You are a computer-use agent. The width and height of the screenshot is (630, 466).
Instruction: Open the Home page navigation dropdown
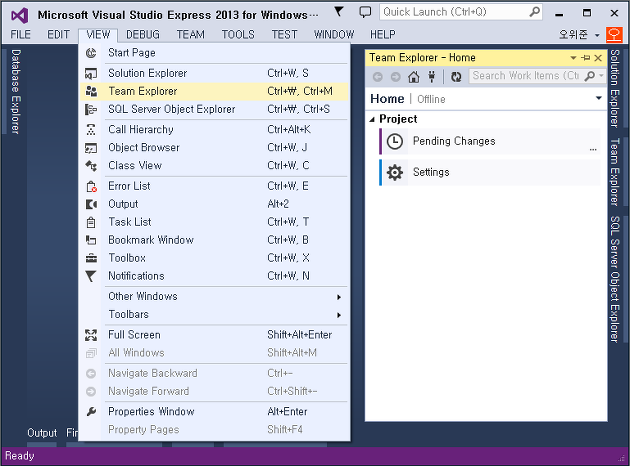coord(599,98)
